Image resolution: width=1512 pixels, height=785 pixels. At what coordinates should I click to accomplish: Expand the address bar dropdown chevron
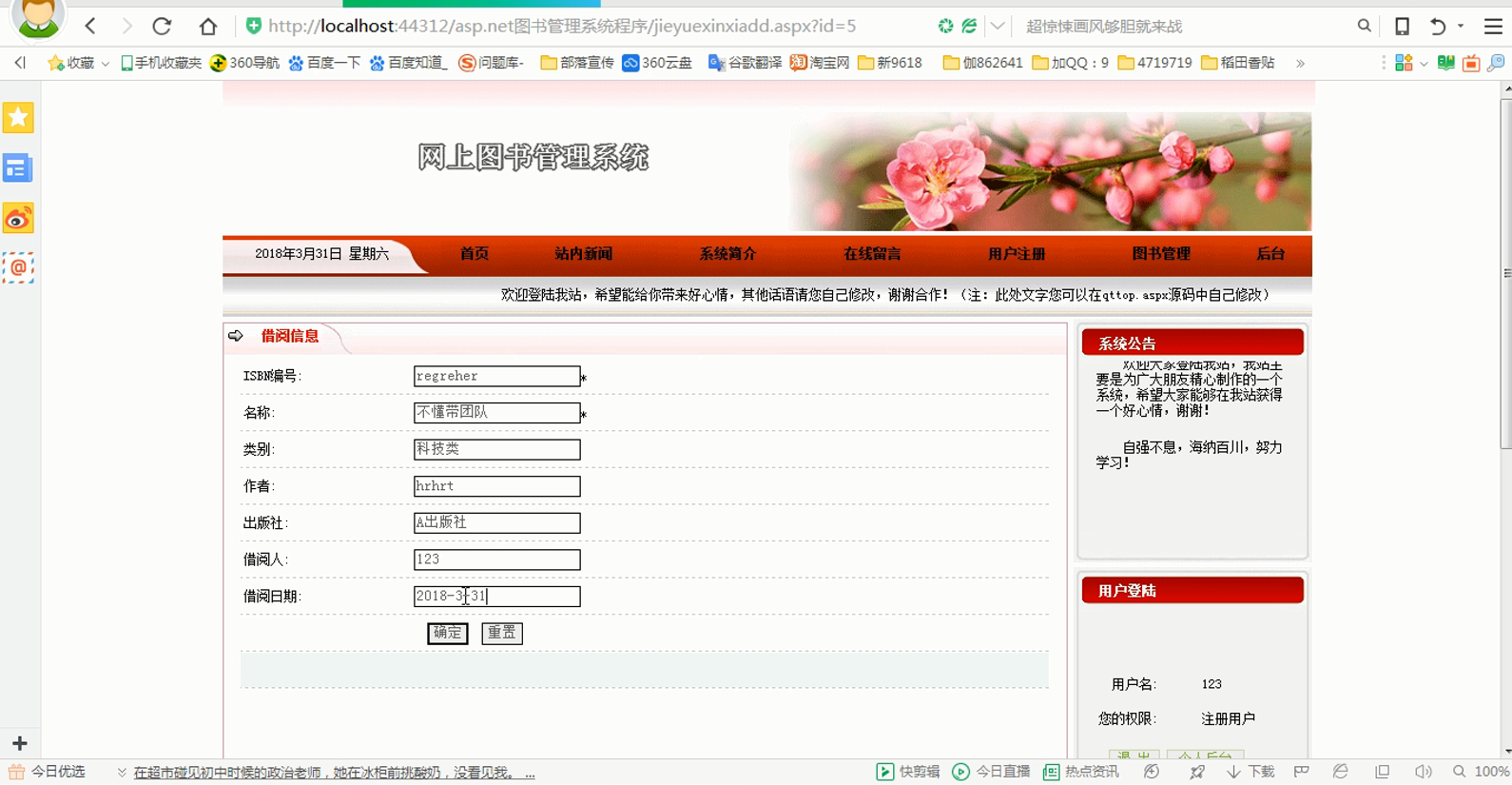tap(997, 26)
